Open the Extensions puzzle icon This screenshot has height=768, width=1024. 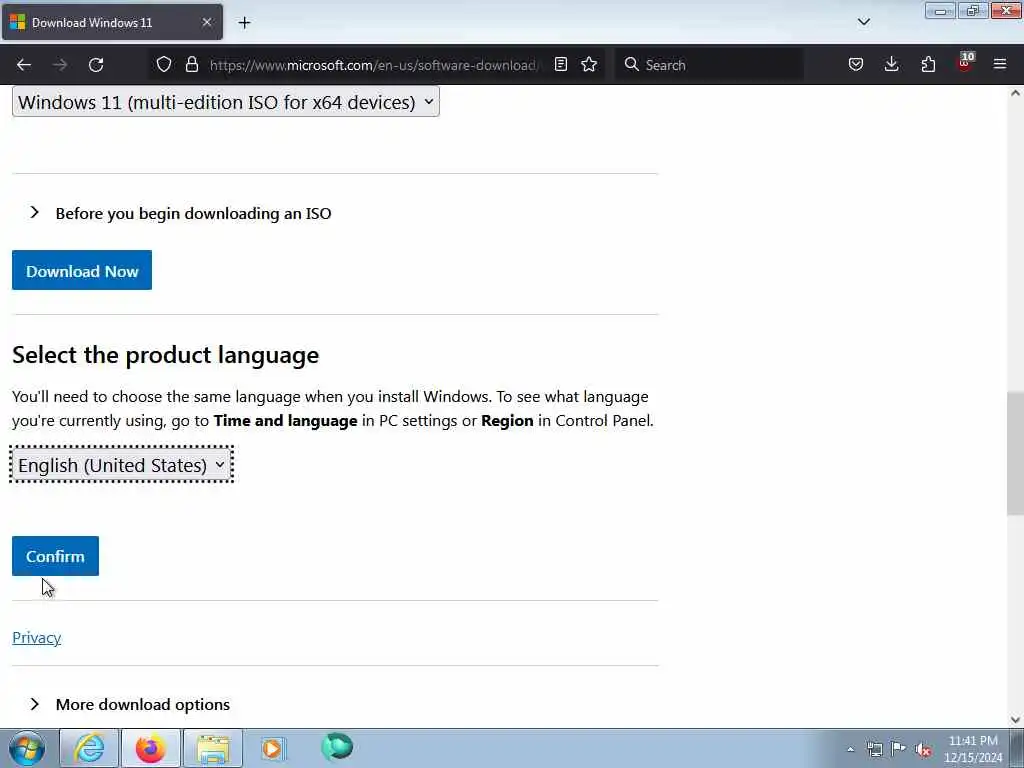coord(928,64)
